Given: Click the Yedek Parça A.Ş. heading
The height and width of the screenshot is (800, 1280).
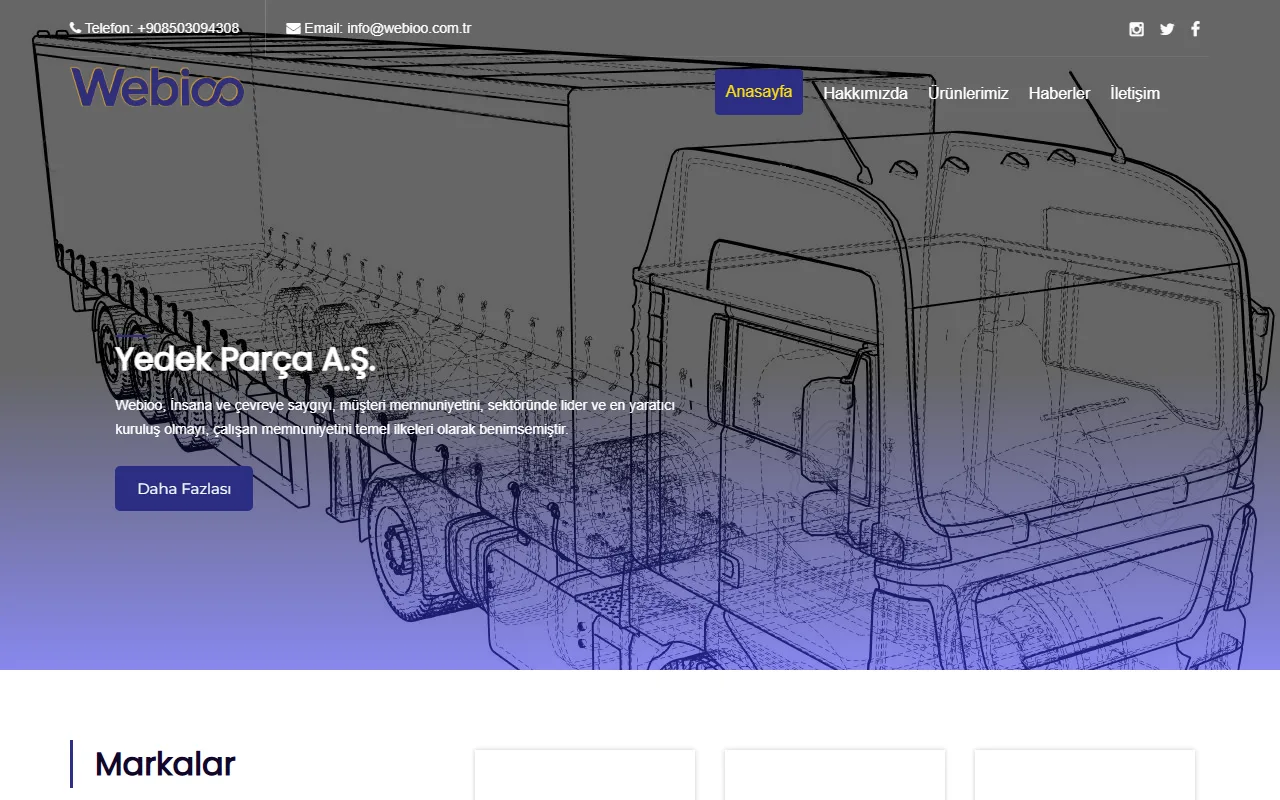Looking at the screenshot, I should (245, 359).
